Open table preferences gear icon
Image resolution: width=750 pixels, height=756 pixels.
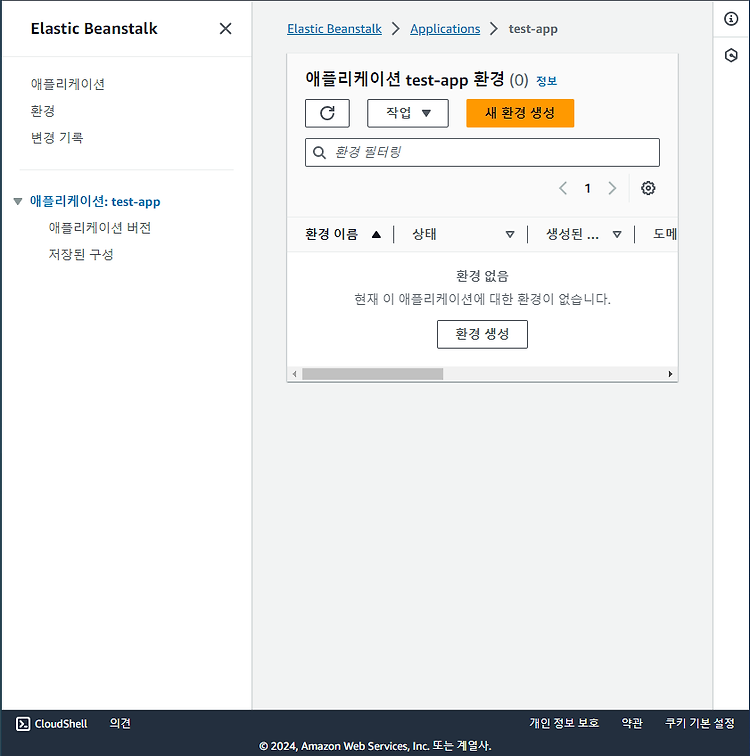tap(648, 188)
